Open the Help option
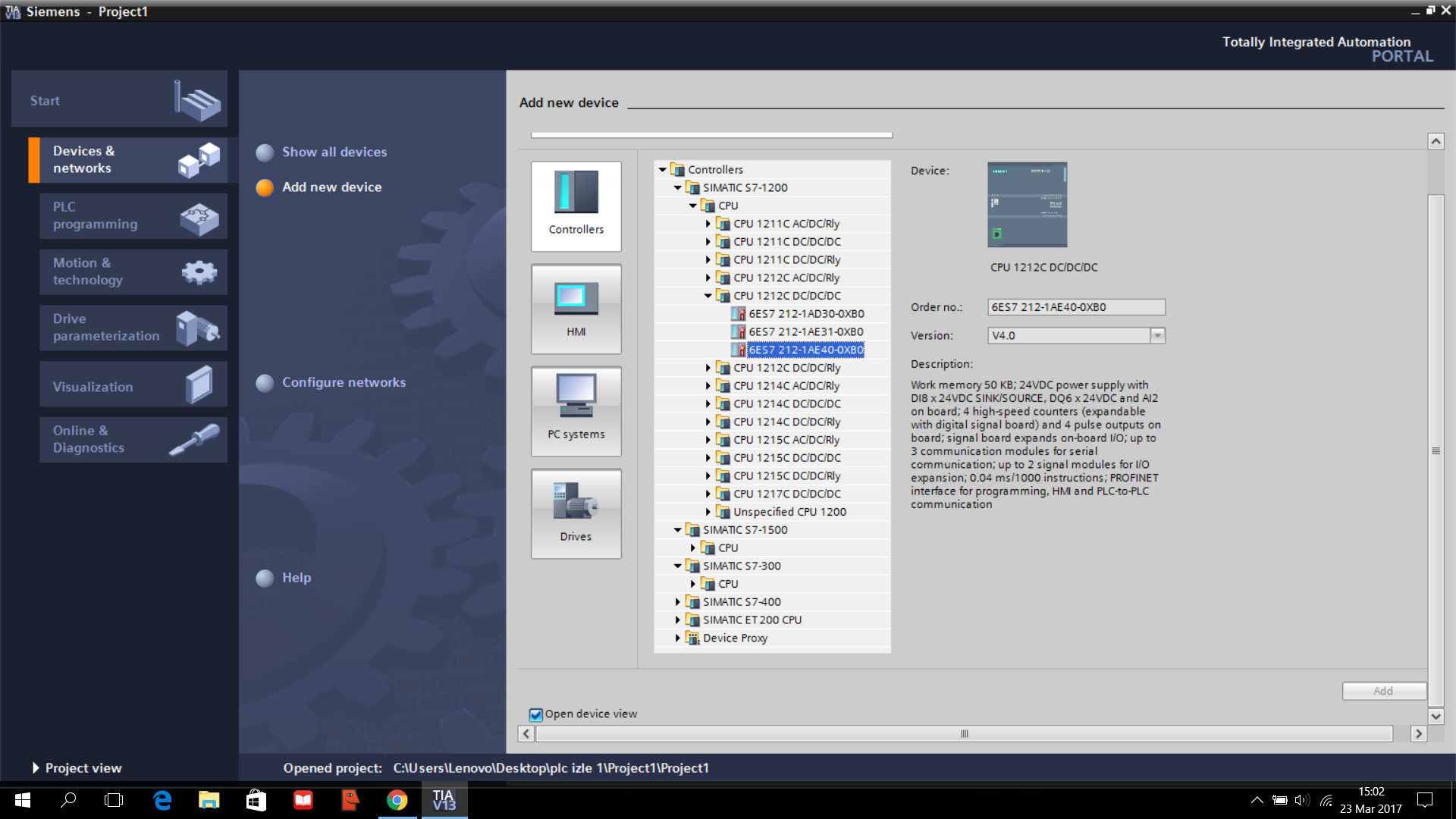This screenshot has width=1456, height=819. (284, 578)
